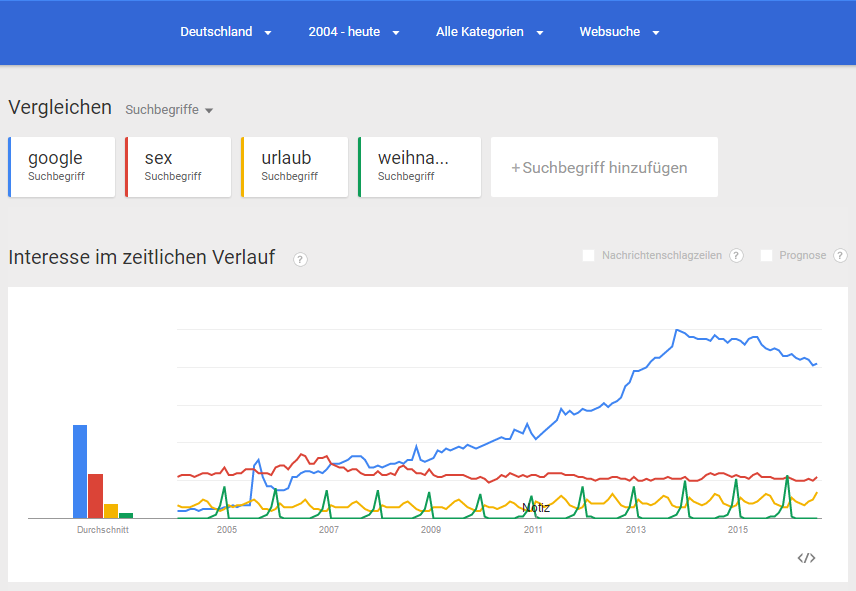Viewport: 856px width, 591px height.
Task: Click the google search term card
Action: pos(62,166)
